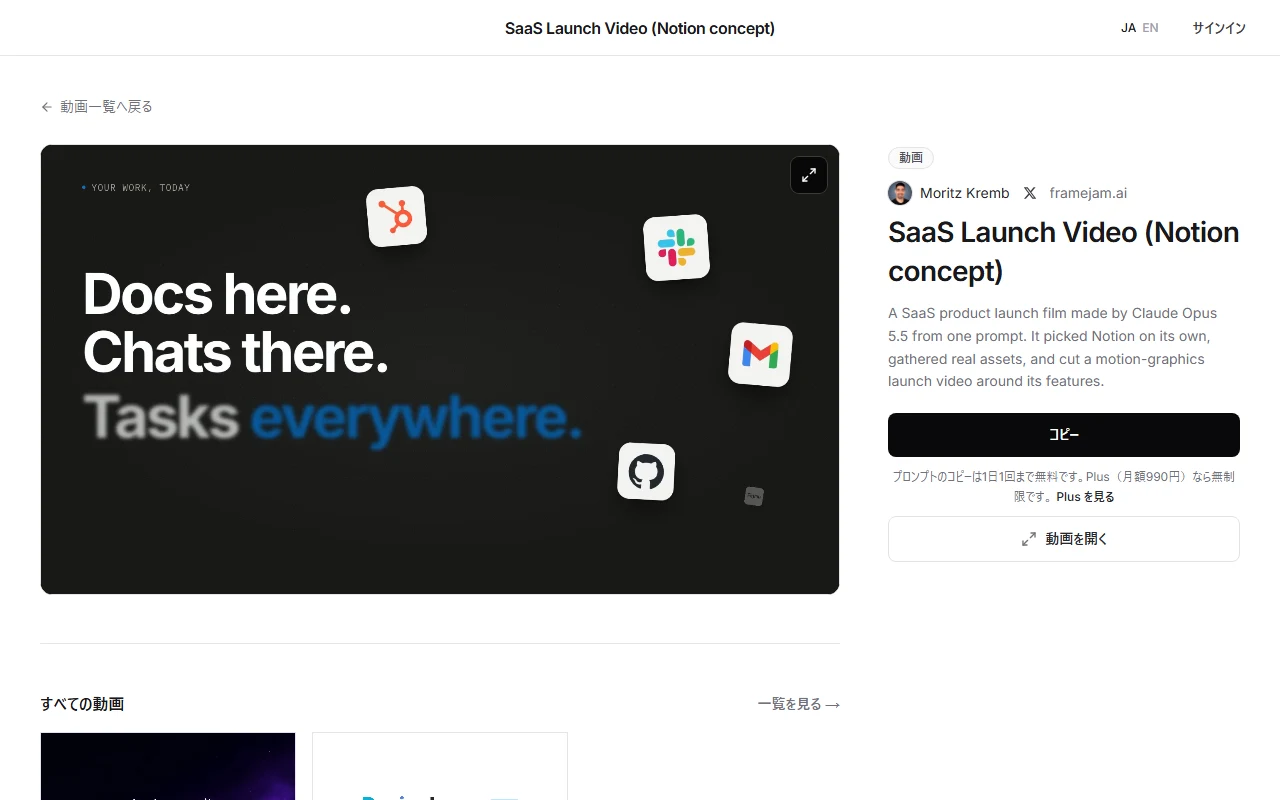Click the dark video preview player
The height and width of the screenshot is (800, 1280).
tap(440, 369)
